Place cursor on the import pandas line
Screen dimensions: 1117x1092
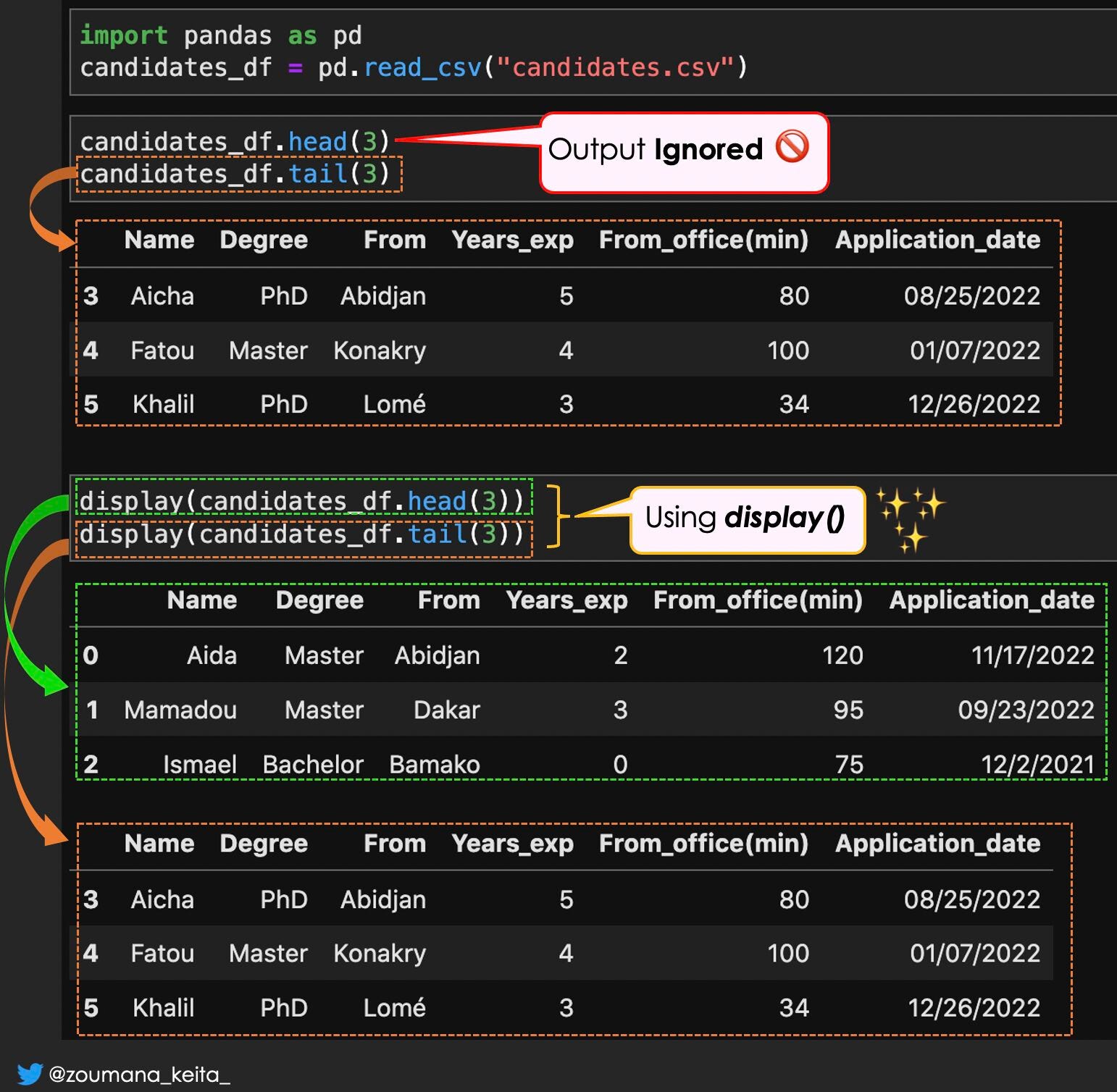pos(220,35)
